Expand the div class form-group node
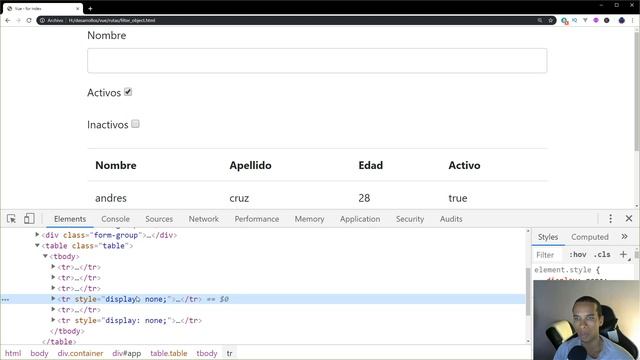Image resolution: width=640 pixels, height=360 pixels. tap(37, 235)
